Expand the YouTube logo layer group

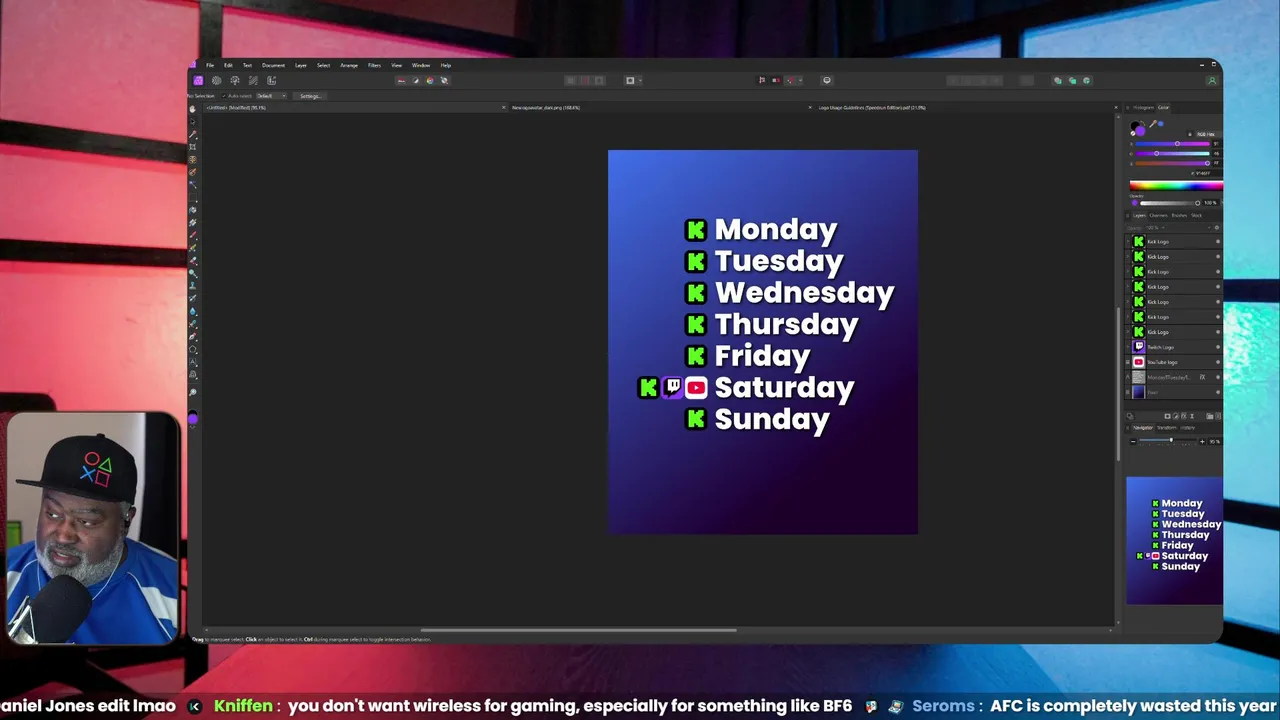tap(1127, 361)
